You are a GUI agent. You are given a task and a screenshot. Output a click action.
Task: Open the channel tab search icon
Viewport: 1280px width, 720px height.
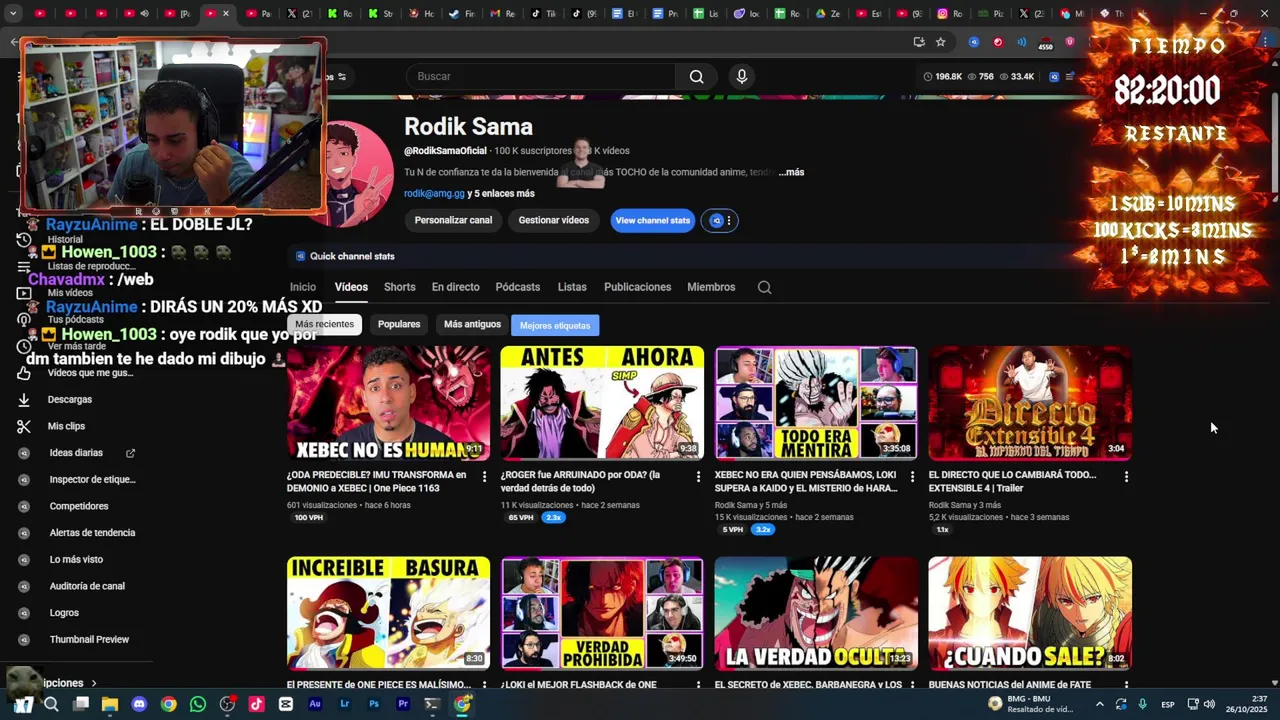[764, 287]
